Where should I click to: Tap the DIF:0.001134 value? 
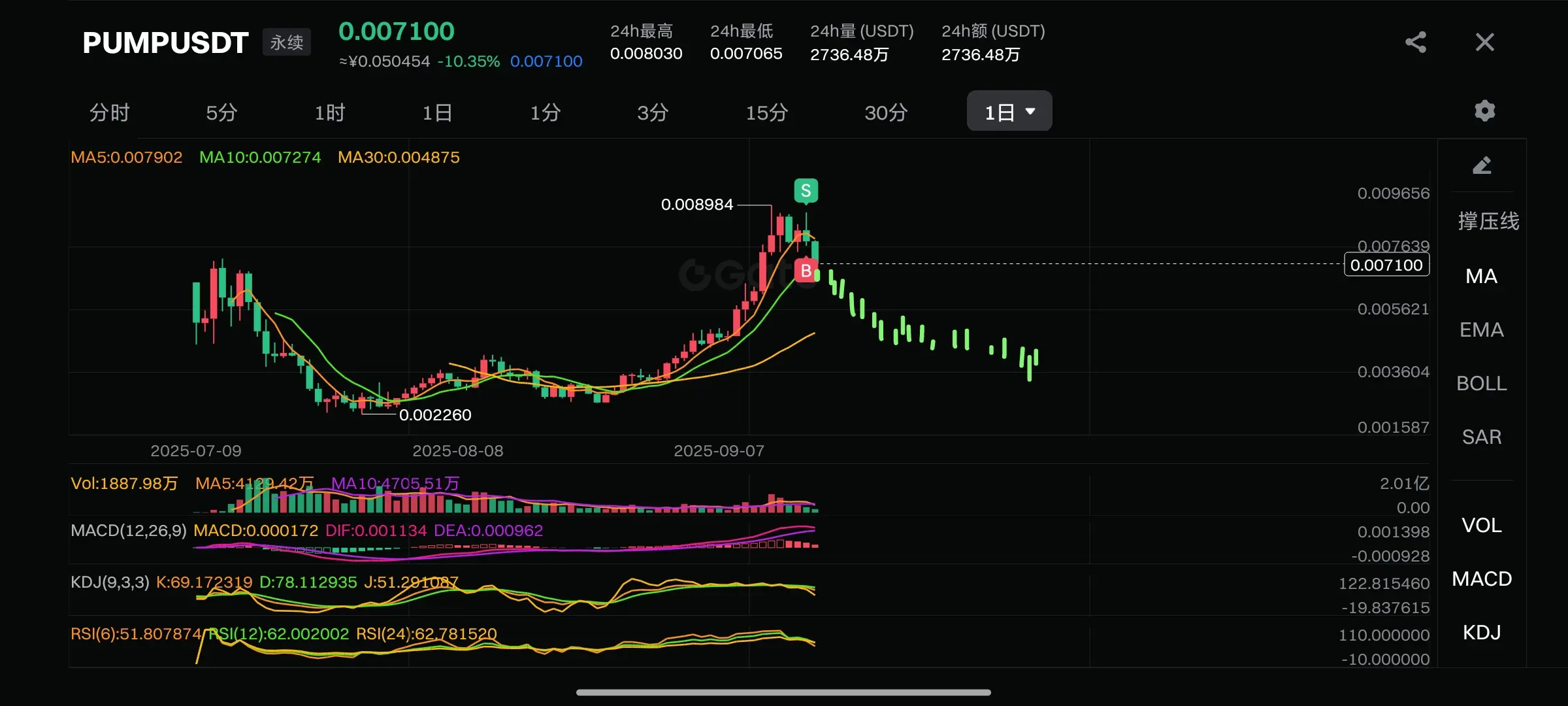click(376, 531)
